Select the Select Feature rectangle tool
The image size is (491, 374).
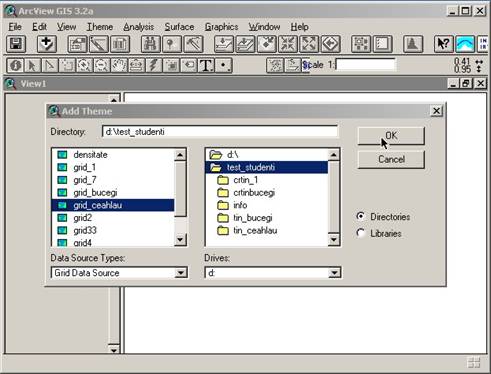[x=67, y=65]
